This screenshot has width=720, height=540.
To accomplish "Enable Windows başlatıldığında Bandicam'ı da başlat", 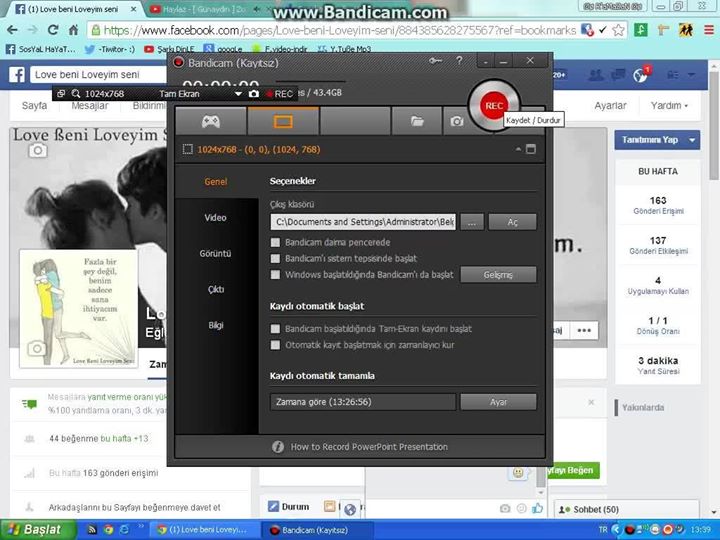I will click(275, 275).
